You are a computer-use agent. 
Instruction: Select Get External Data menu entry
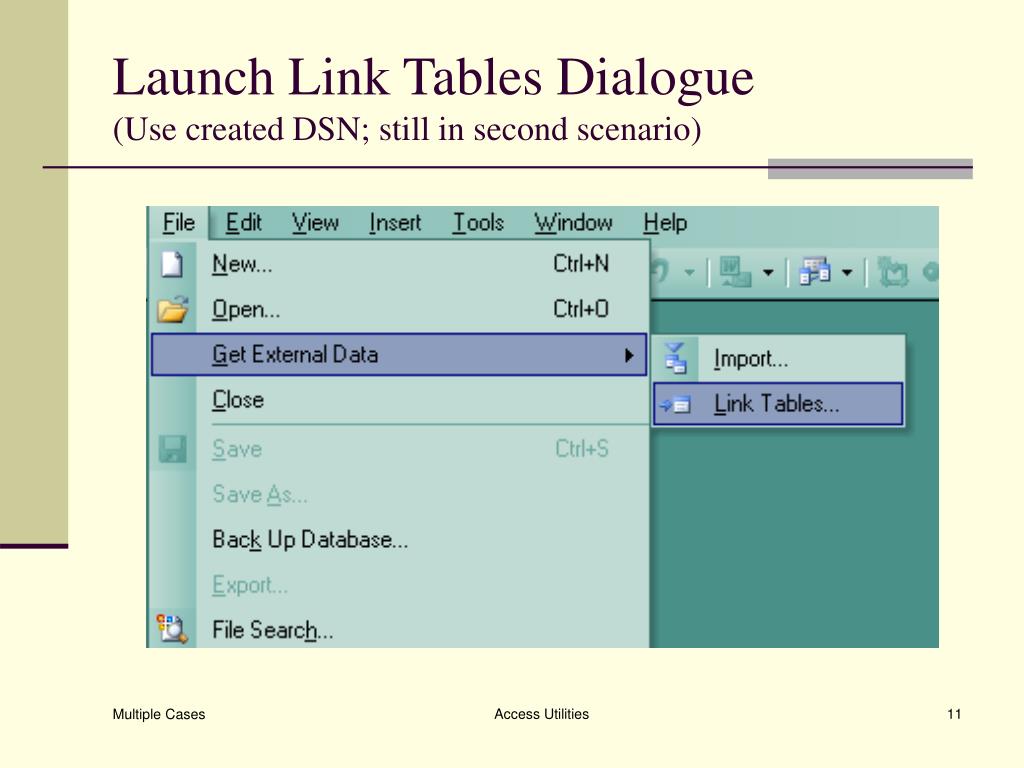coord(399,355)
